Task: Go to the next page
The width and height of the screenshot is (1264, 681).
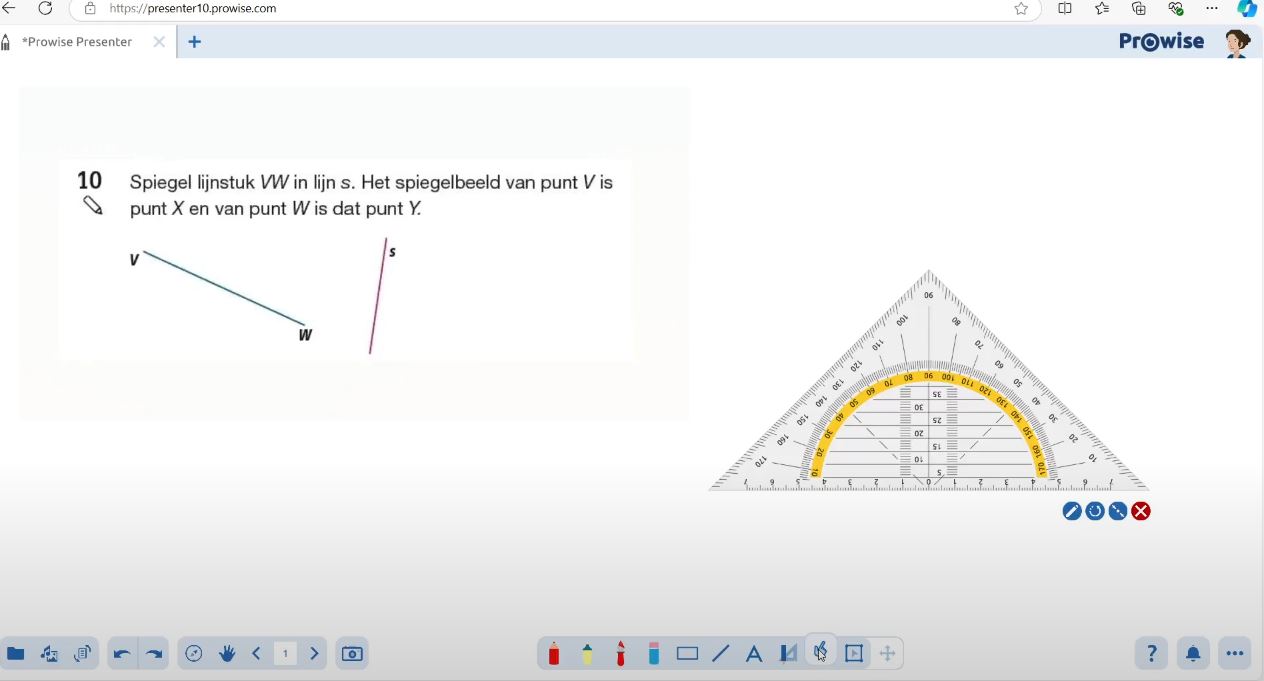Action: [x=314, y=654]
